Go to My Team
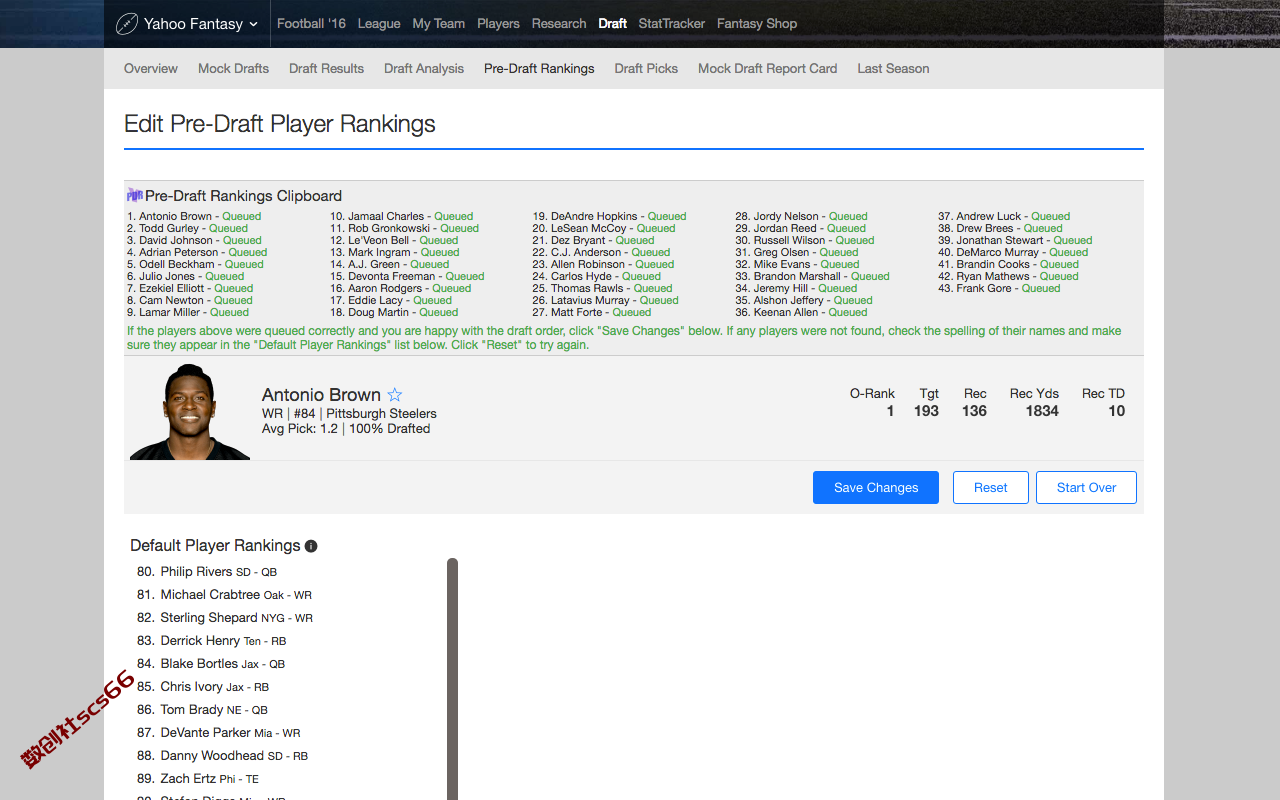 tap(438, 24)
